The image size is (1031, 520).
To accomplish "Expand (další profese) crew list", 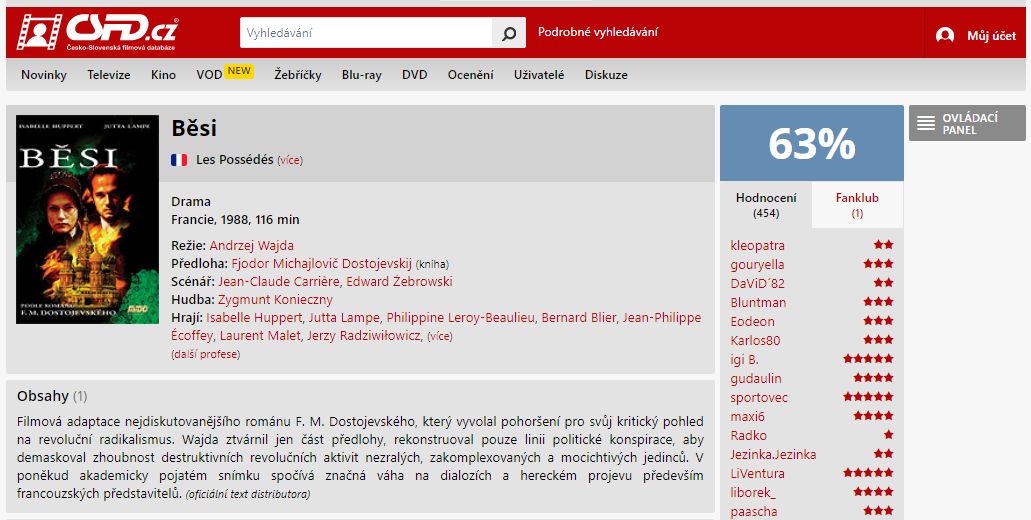I will pyautogui.click(x=206, y=354).
